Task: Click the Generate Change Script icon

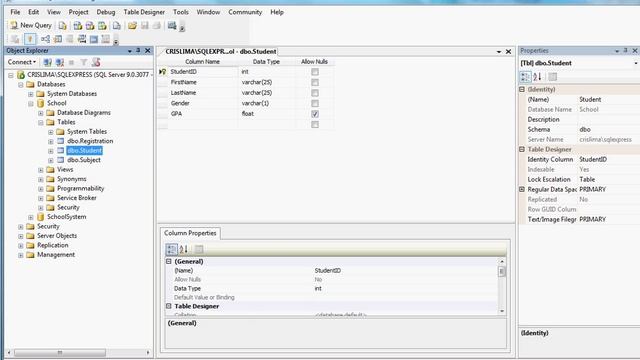Action: click(x=15, y=39)
